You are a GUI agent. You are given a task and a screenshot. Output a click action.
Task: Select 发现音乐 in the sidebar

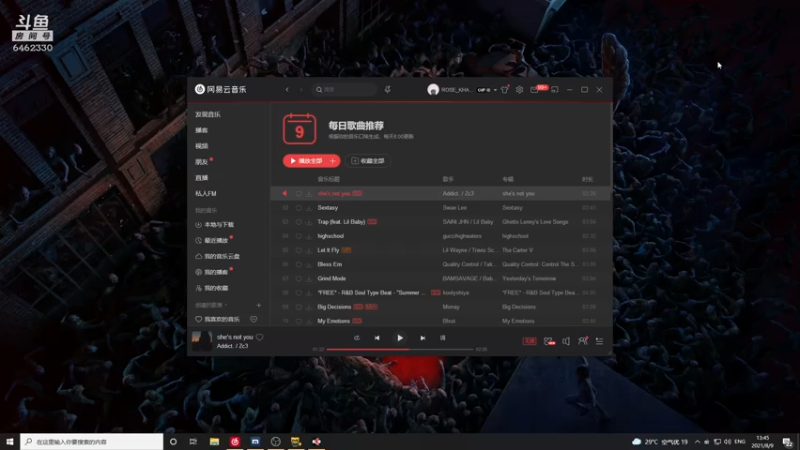208,114
